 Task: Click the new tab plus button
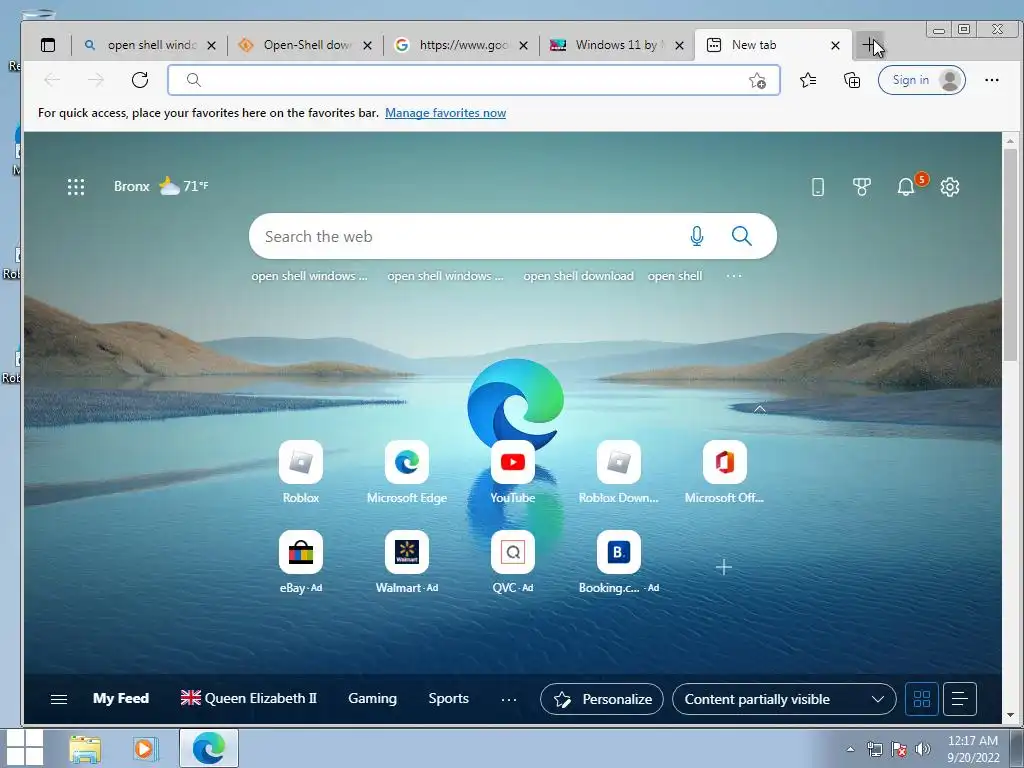coord(869,45)
